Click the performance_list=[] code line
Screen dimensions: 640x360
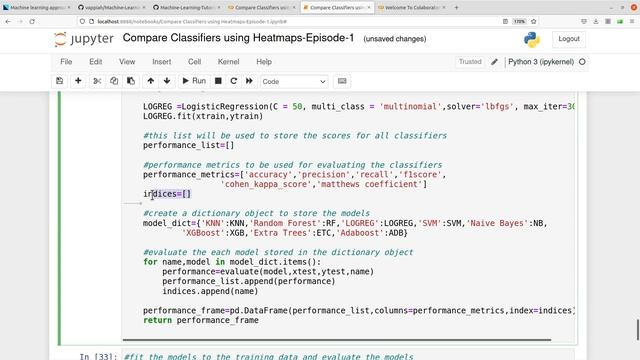[189, 145]
